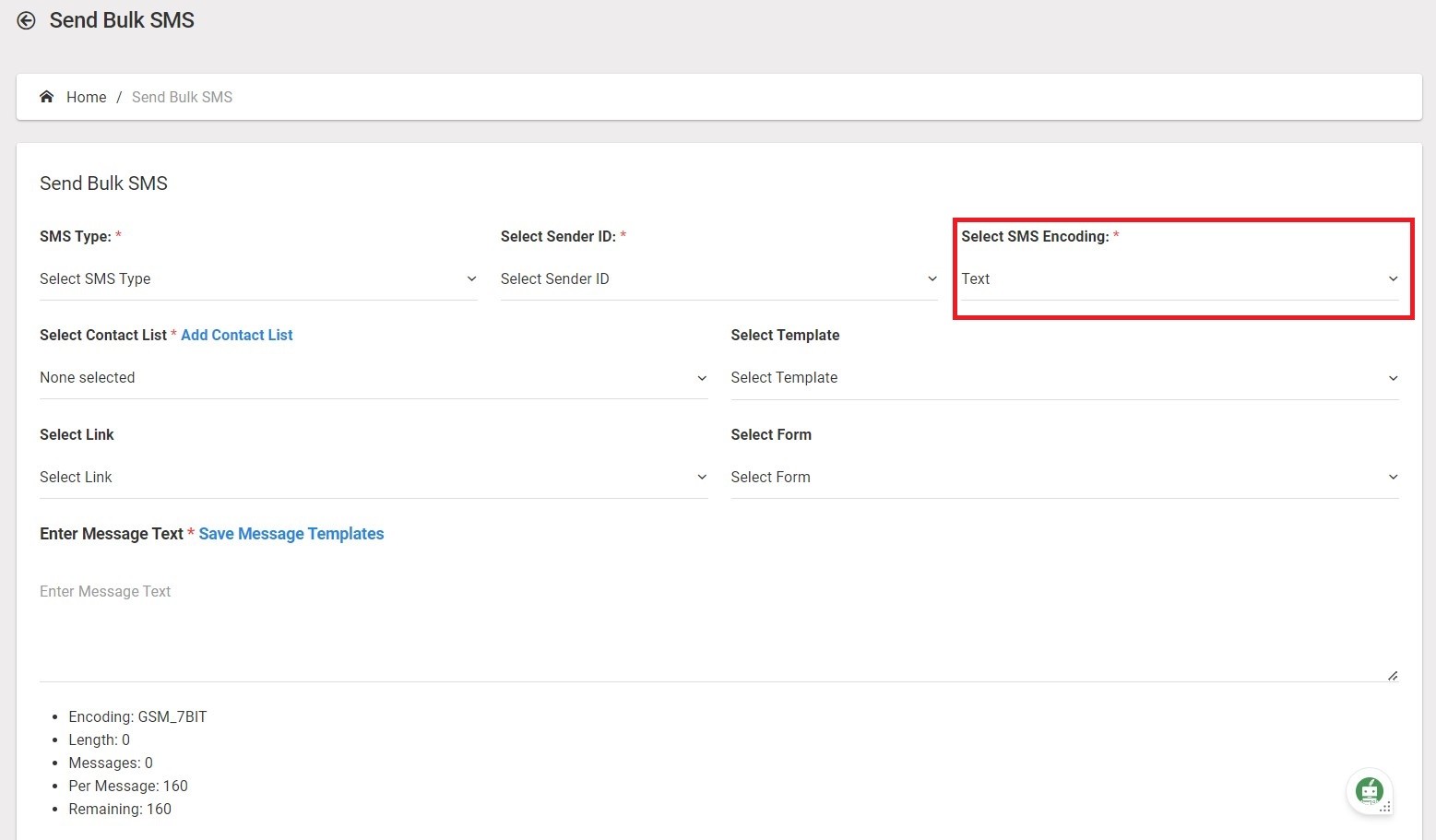This screenshot has width=1436, height=840.
Task: Click the Save Message Templates link
Action: coord(291,534)
